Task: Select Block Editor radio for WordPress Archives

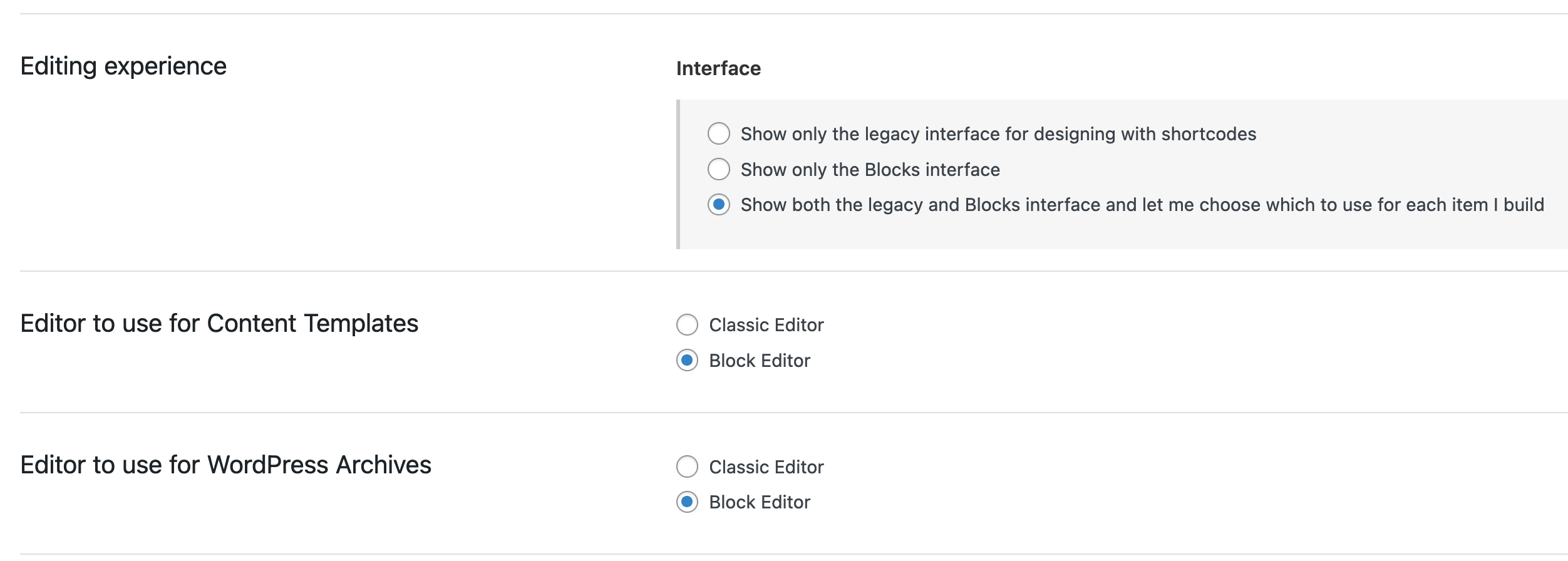Action: (x=687, y=502)
